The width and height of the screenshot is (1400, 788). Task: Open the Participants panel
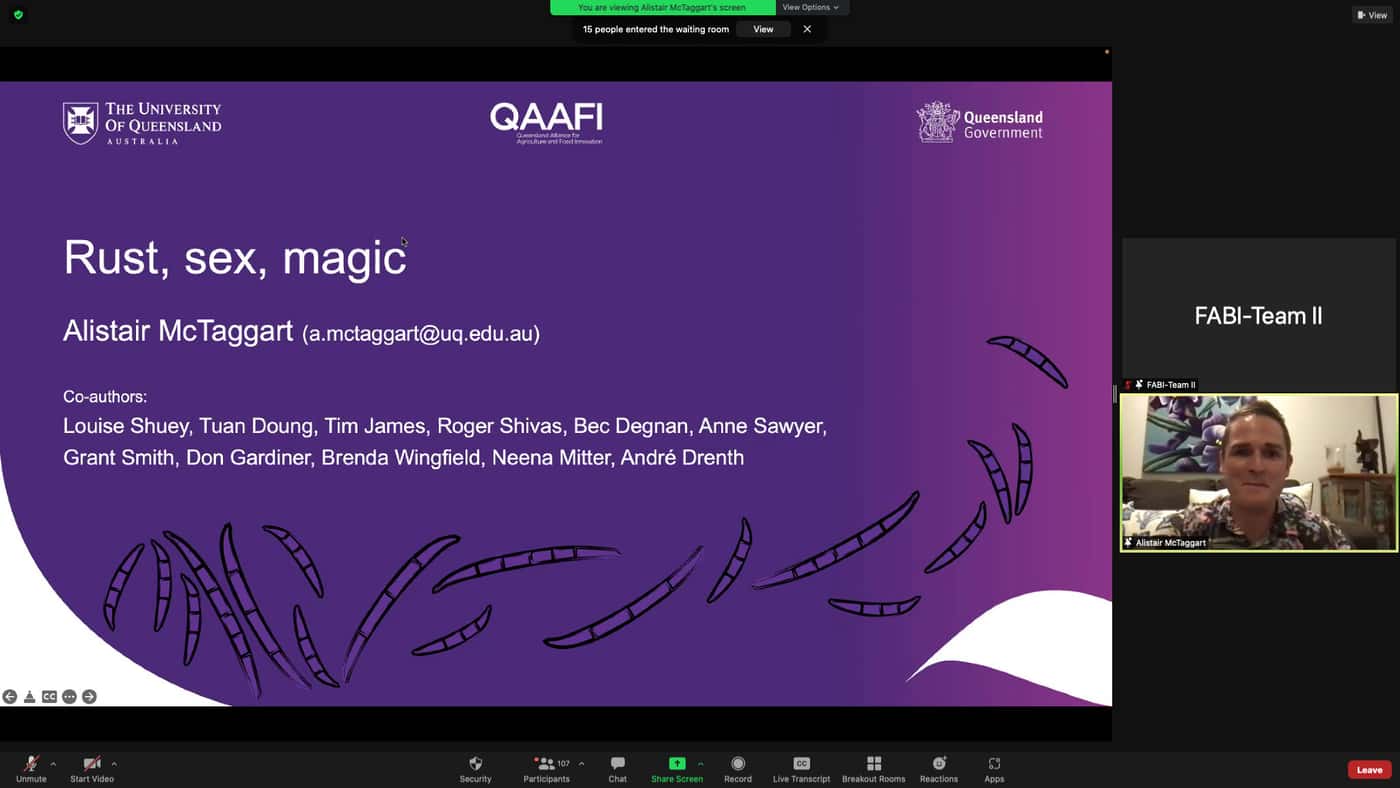546,769
